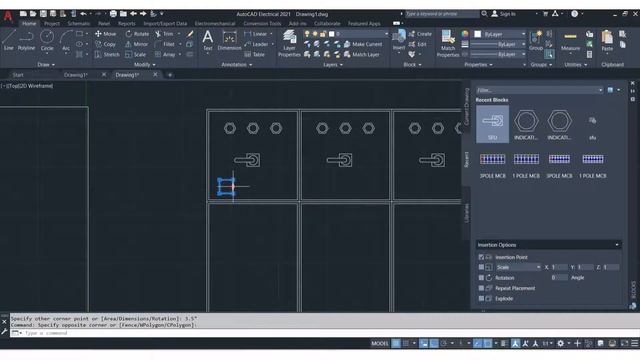The image size is (640, 360).
Task: Click the Plot printer icon in quick access bar
Action: 113,14
